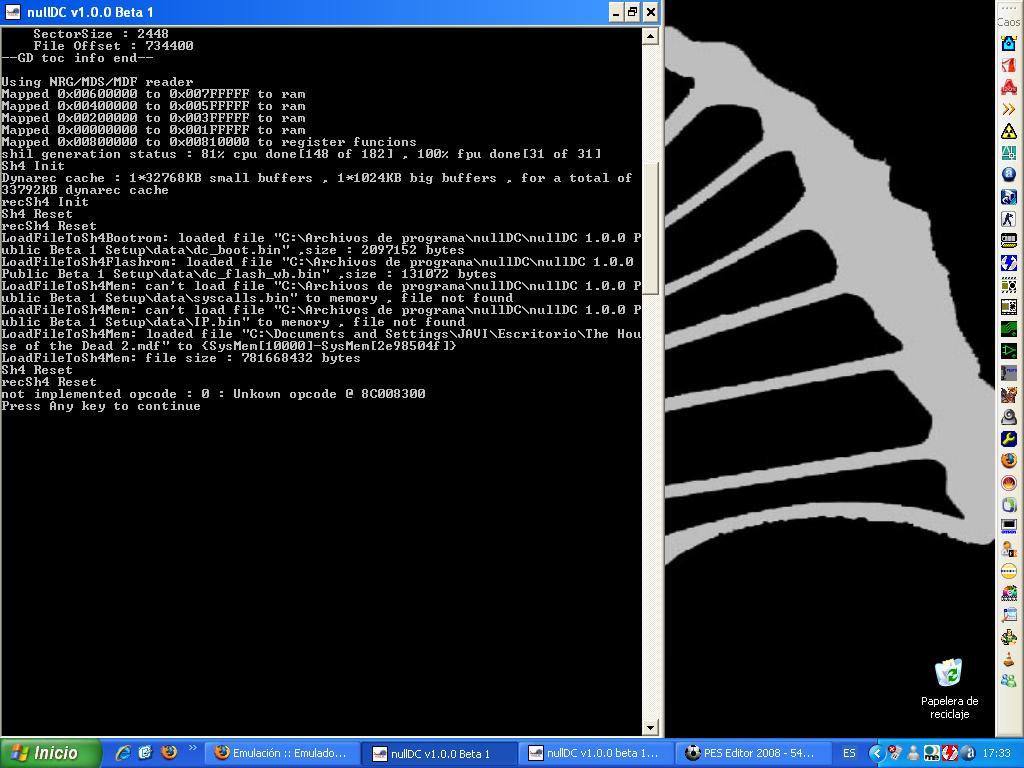The height and width of the screenshot is (768, 1024).
Task: Open the yellow double-chevron icon in Caos toolbar
Action: 1009,109
